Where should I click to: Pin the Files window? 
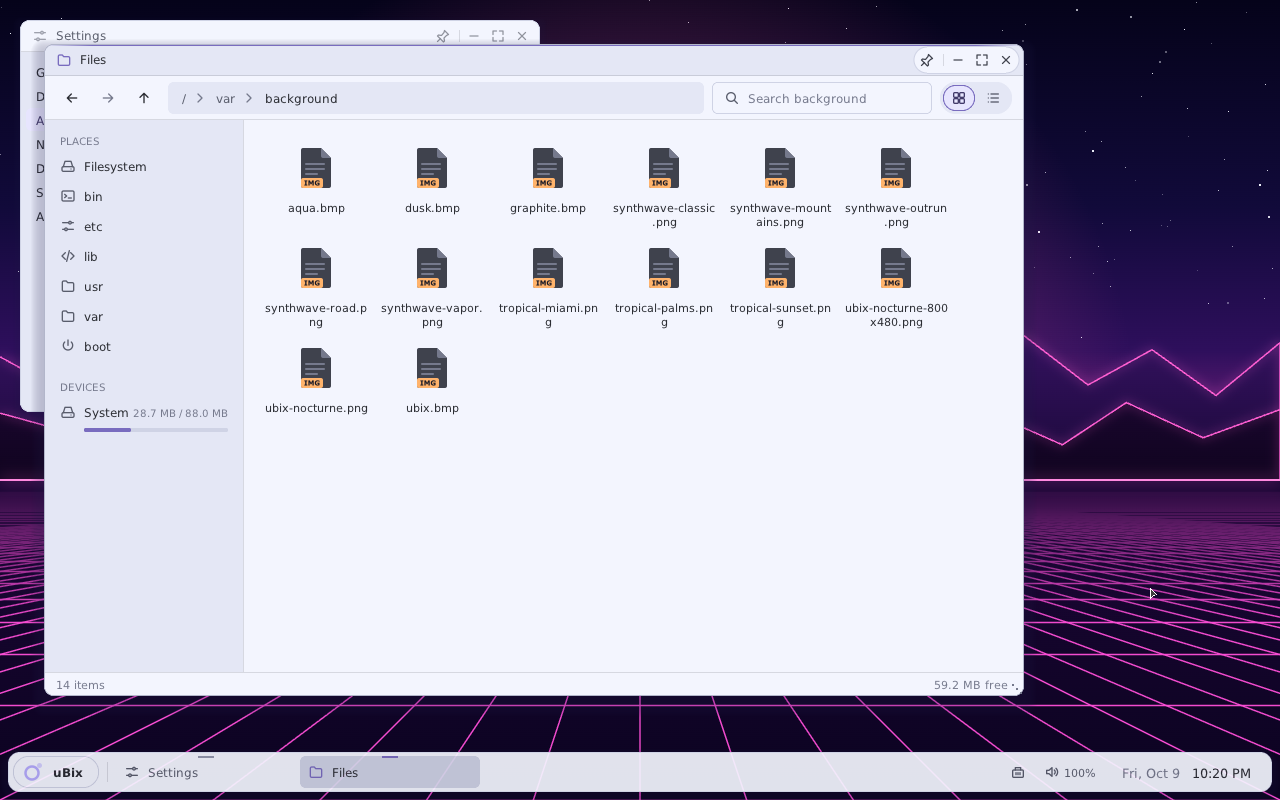pyautogui.click(x=927, y=60)
